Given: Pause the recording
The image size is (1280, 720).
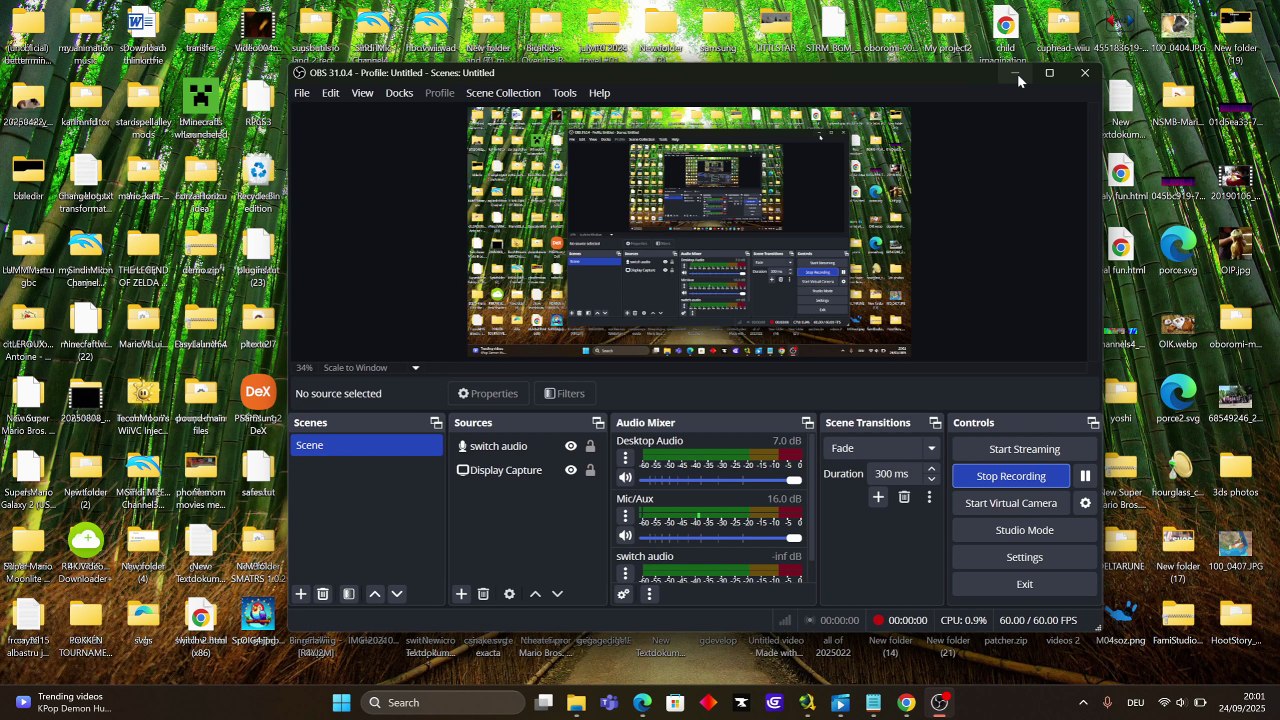Looking at the screenshot, I should click(1085, 476).
